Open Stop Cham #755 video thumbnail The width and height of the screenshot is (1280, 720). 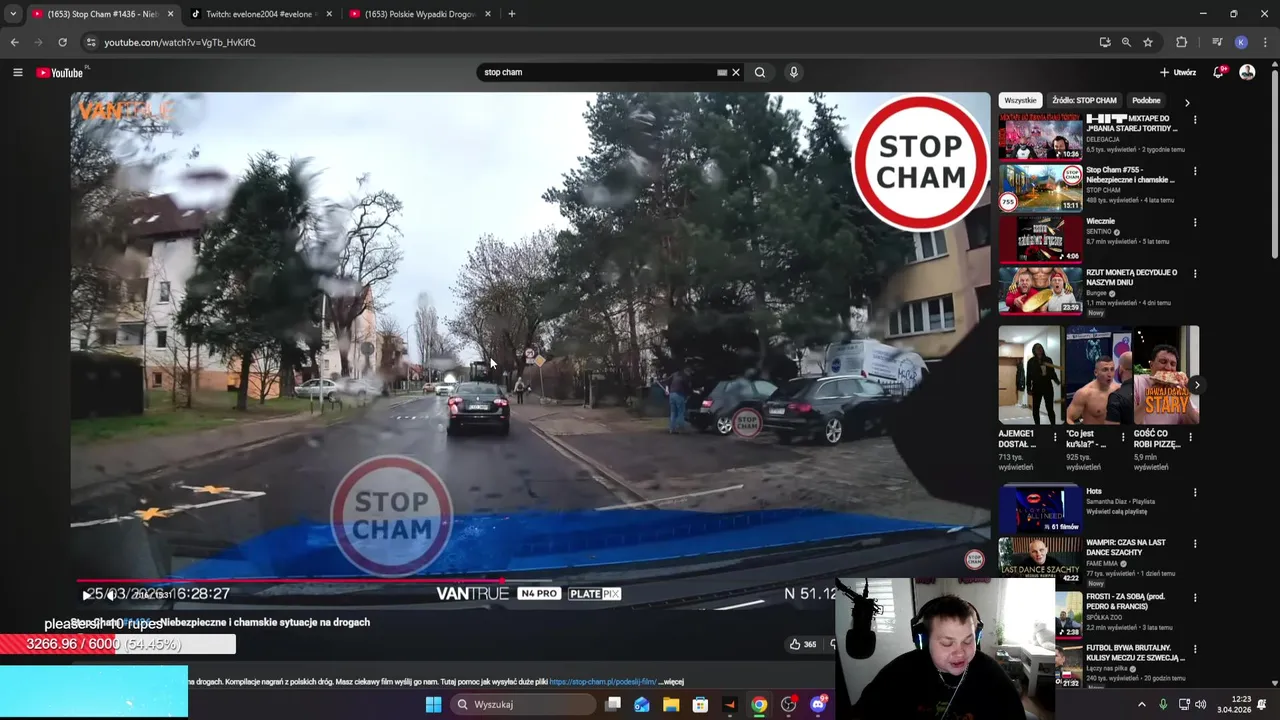click(1040, 188)
